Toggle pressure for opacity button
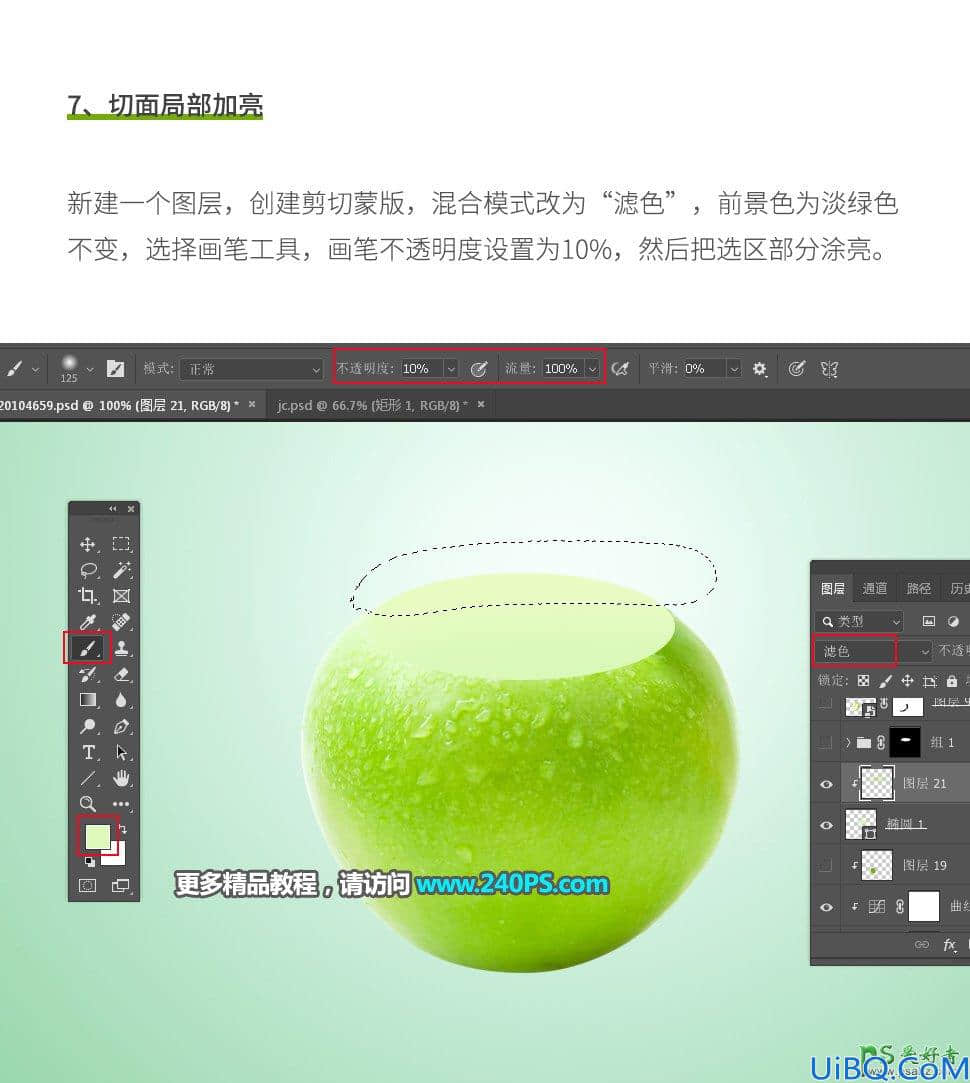Viewport: 970px width, 1083px height. tap(478, 369)
